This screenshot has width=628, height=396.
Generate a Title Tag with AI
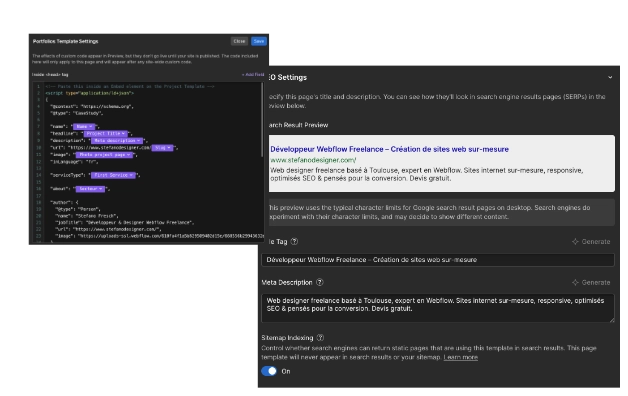pos(591,241)
